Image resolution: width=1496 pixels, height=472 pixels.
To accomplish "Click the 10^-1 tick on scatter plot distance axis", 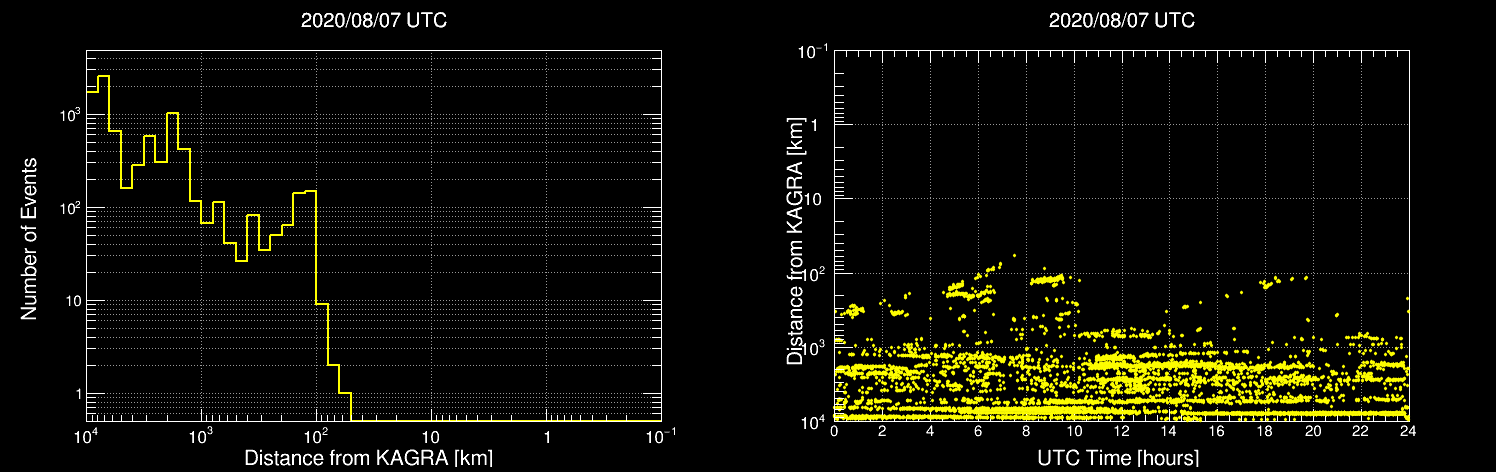I will [814, 50].
